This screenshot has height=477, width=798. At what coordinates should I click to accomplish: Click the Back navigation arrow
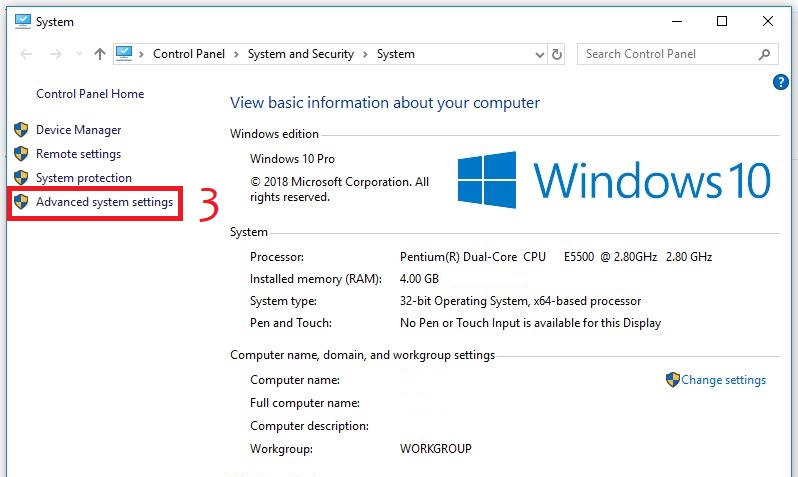(27, 54)
